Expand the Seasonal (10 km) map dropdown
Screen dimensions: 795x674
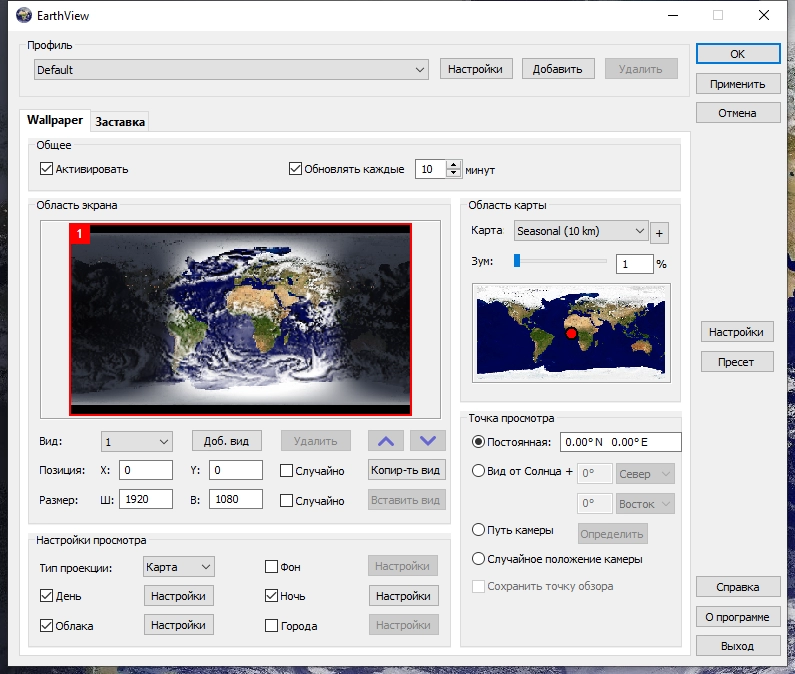[581, 231]
